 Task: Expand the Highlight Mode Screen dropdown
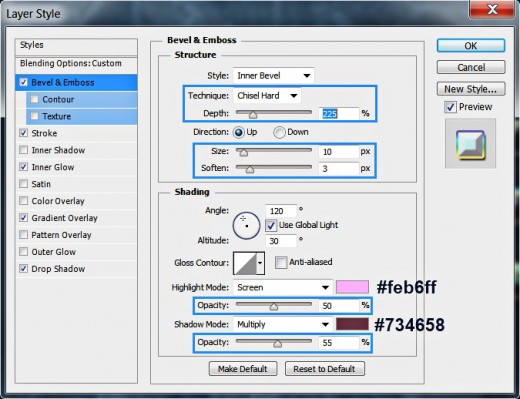pos(283,287)
